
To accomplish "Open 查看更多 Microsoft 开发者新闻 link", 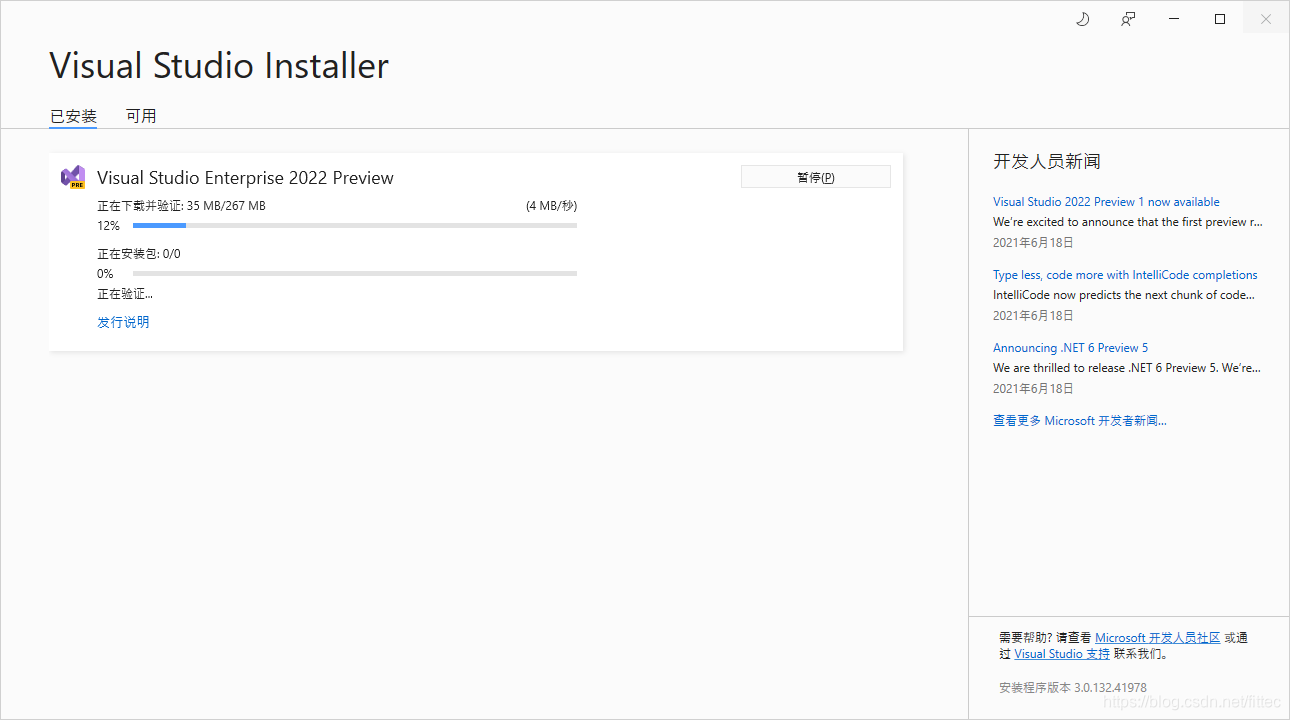I will pos(1080,421).
